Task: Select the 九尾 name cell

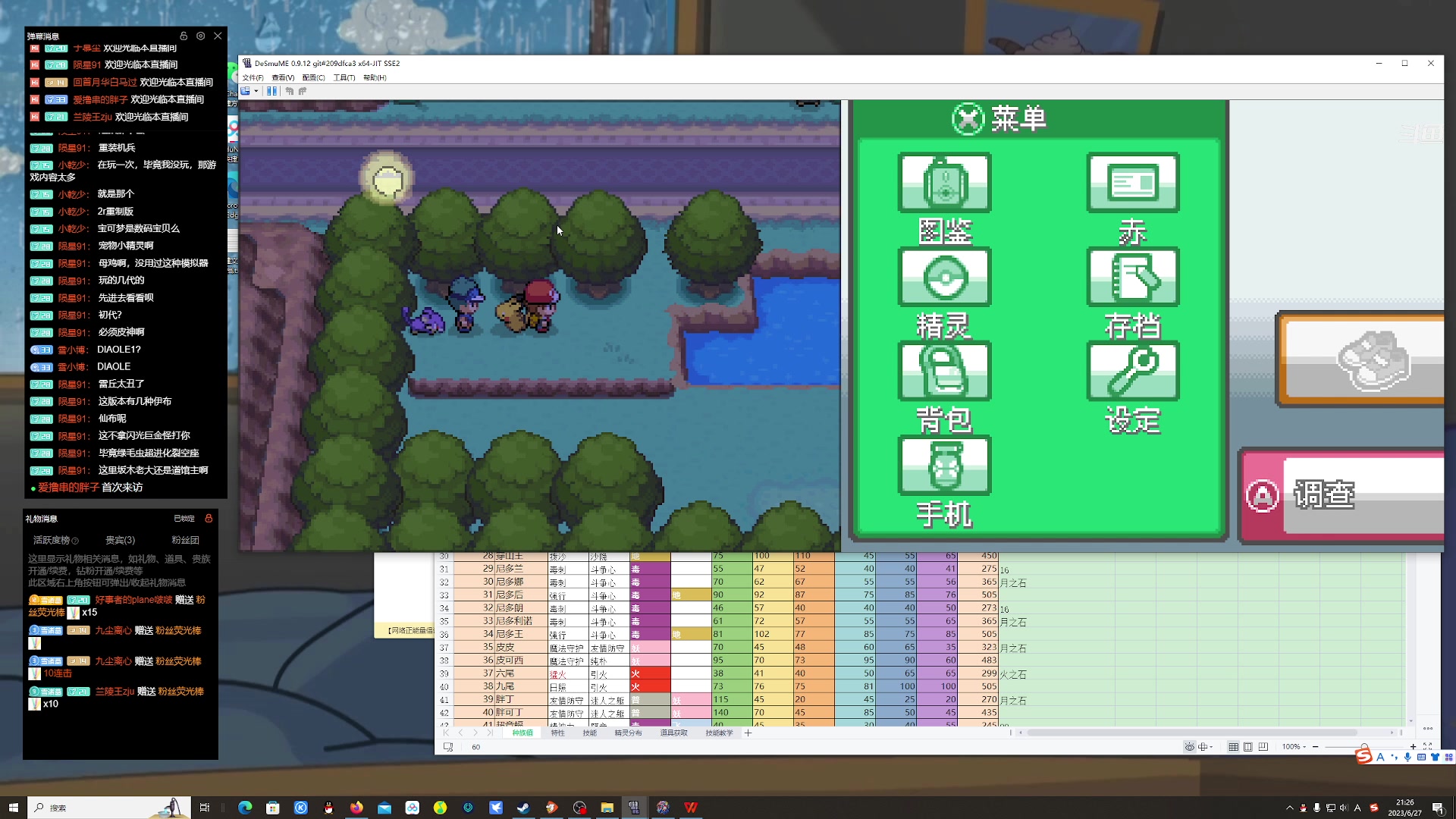Action: point(520,686)
